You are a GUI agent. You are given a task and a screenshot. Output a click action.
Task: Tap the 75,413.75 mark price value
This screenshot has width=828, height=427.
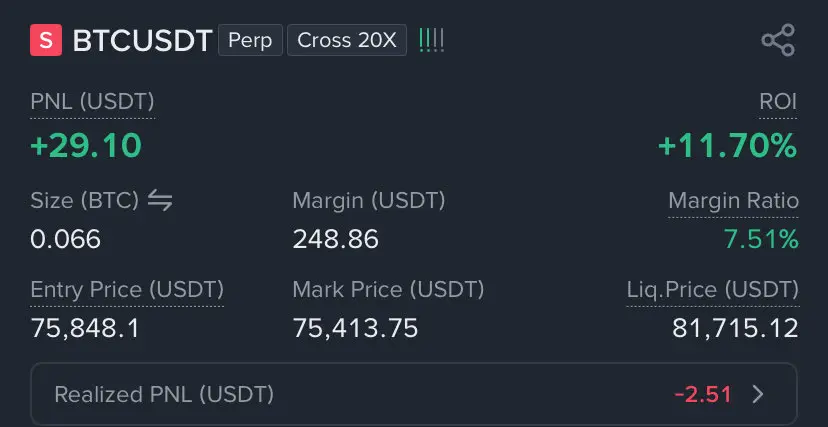click(355, 327)
